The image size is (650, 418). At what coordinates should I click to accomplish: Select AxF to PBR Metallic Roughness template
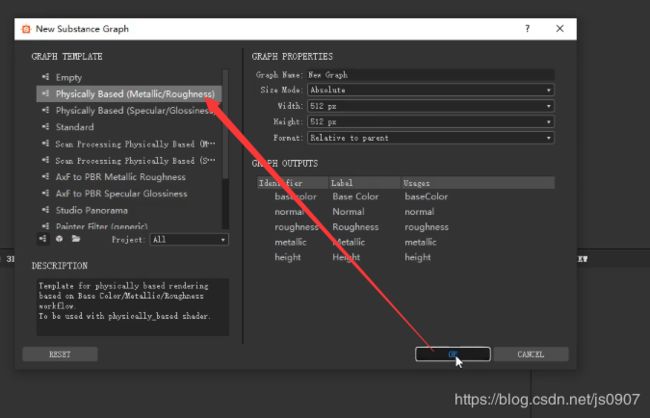click(129, 177)
